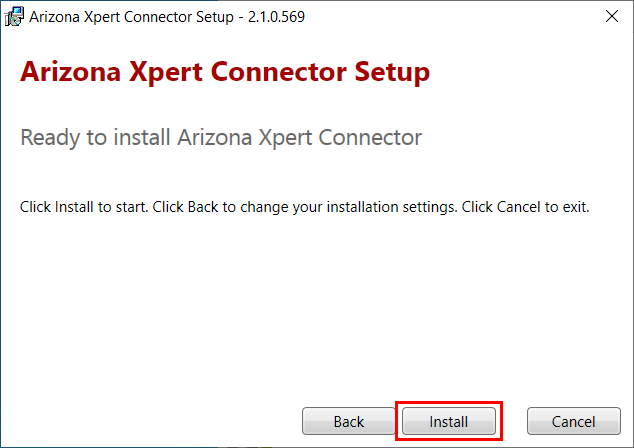Screen dimensions: 634x448
Task: Select the version number 2.1.0.569 in title
Action: click(277, 17)
